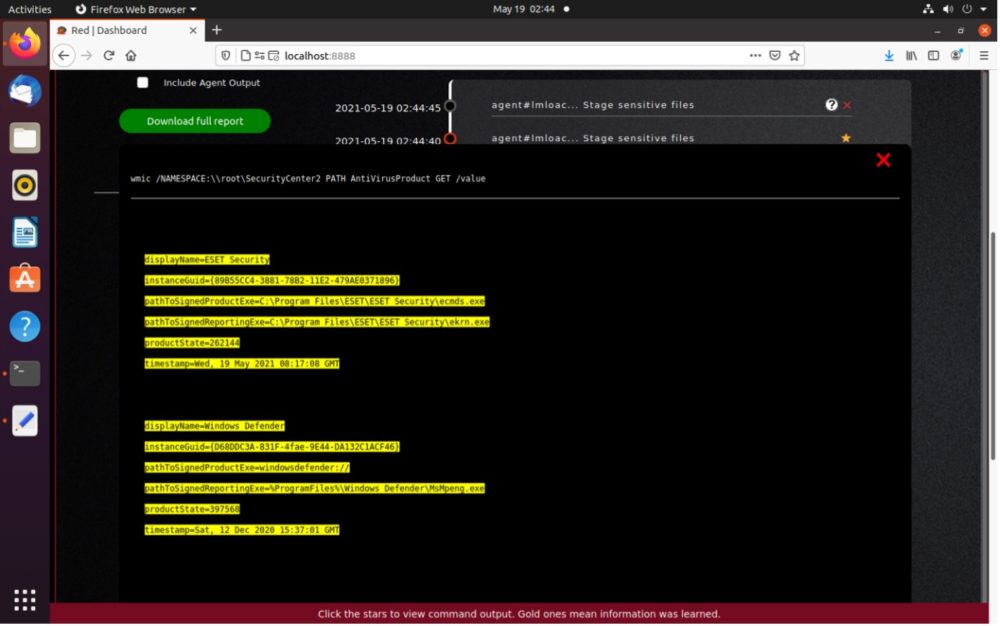The image size is (1000, 626).
Task: Click the ESET ekrn.exe reporting path line
Action: (317, 322)
